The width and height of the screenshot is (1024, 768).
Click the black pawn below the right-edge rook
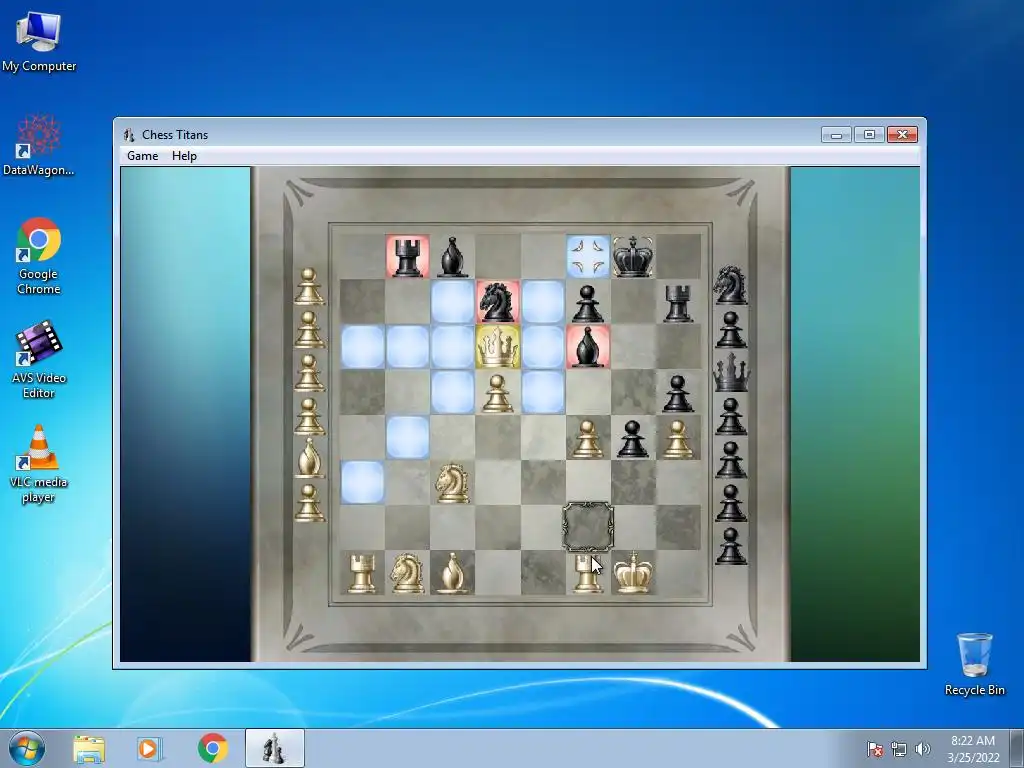click(678, 393)
